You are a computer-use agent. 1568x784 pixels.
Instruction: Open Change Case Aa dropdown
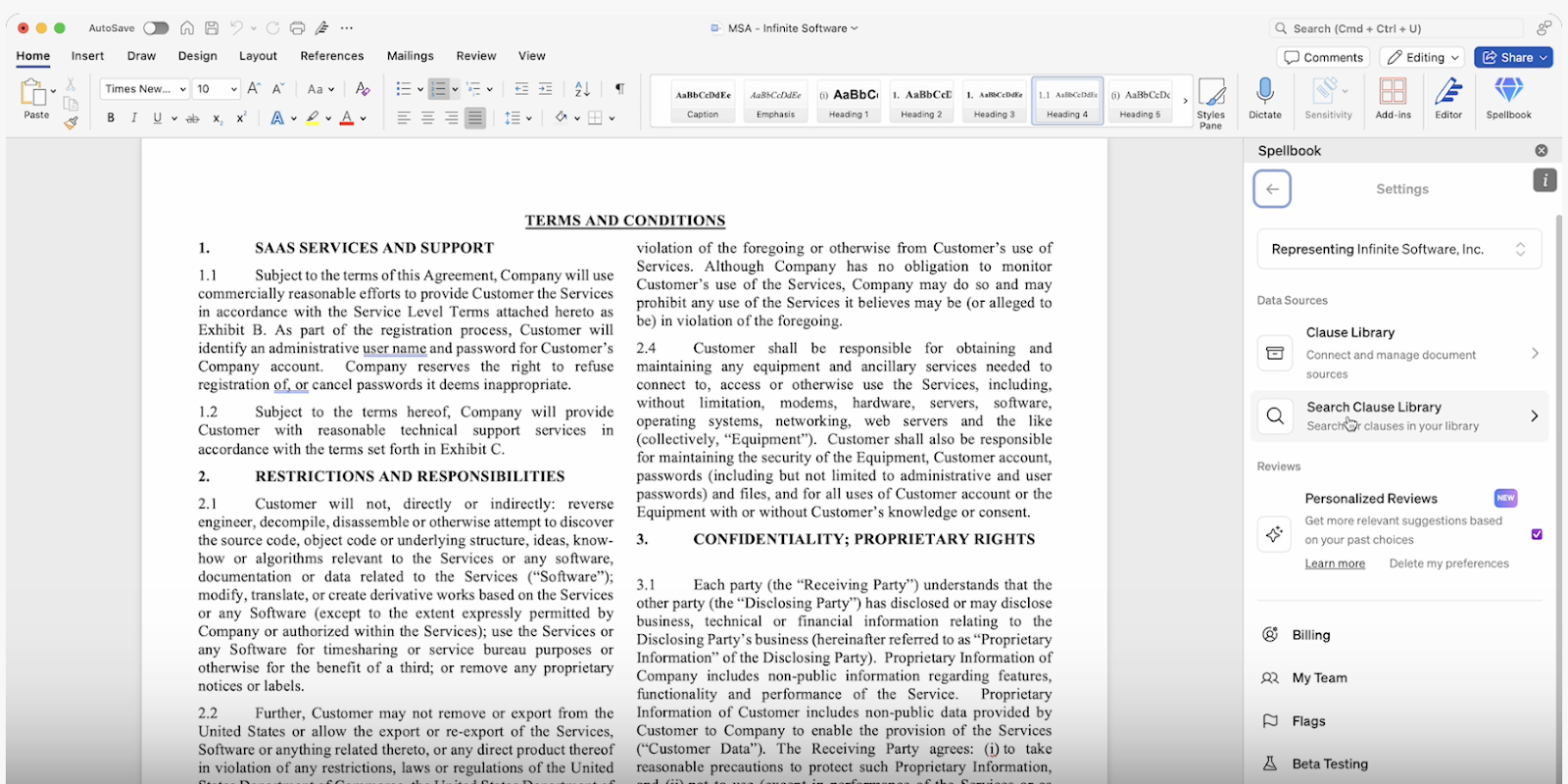click(320, 89)
